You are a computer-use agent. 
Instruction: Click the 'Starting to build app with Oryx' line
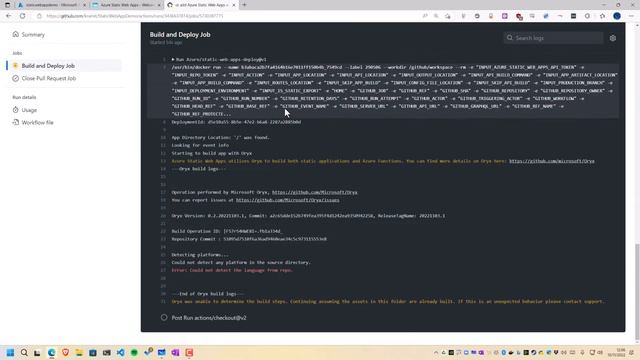pyautogui.click(x=211, y=153)
